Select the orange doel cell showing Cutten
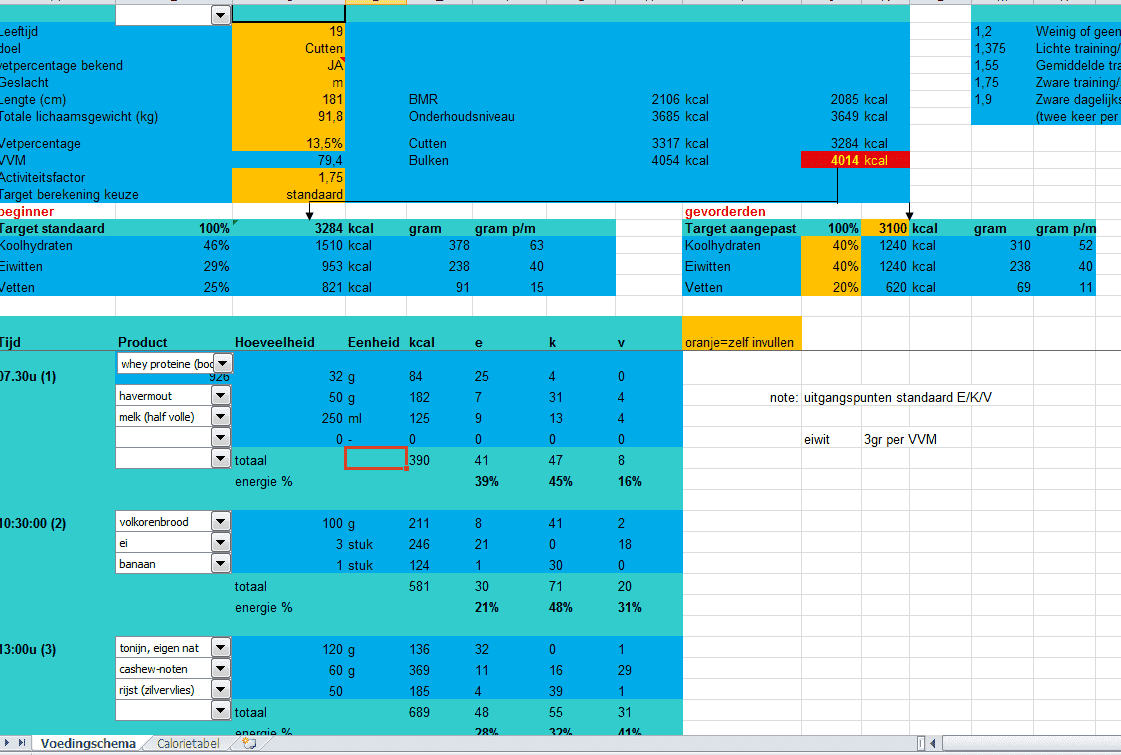The width and height of the screenshot is (1121, 755). tap(288, 48)
